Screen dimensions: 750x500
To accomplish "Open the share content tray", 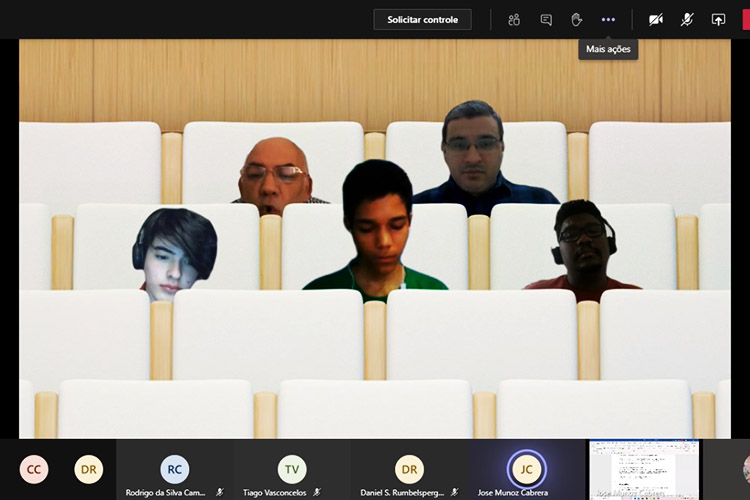I will click(718, 20).
